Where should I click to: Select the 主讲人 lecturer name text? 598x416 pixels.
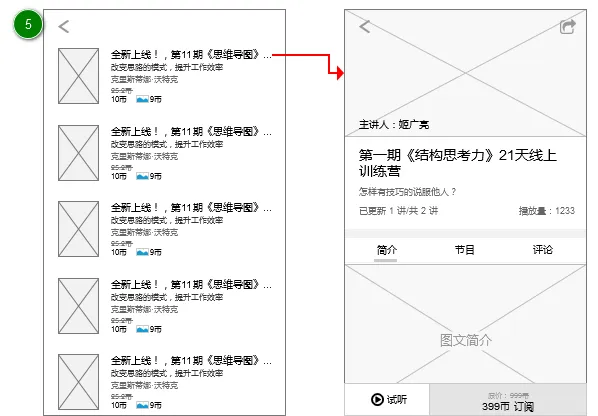[x=394, y=125]
